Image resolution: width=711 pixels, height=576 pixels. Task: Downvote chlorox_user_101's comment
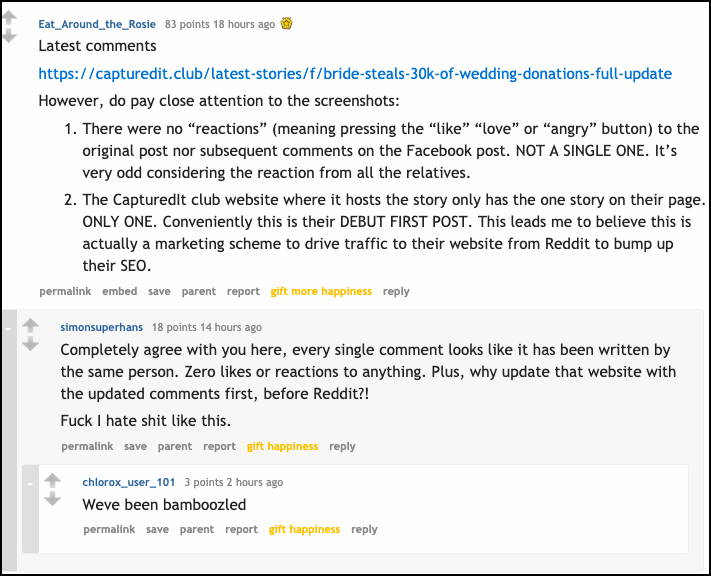52,499
